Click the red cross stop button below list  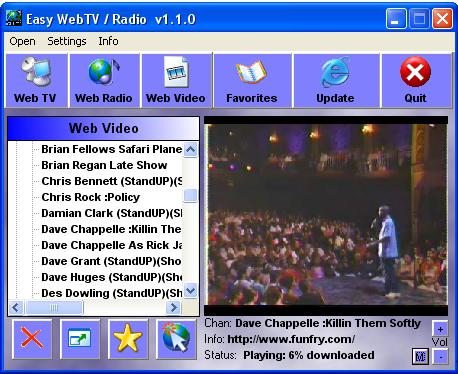(x=32, y=339)
